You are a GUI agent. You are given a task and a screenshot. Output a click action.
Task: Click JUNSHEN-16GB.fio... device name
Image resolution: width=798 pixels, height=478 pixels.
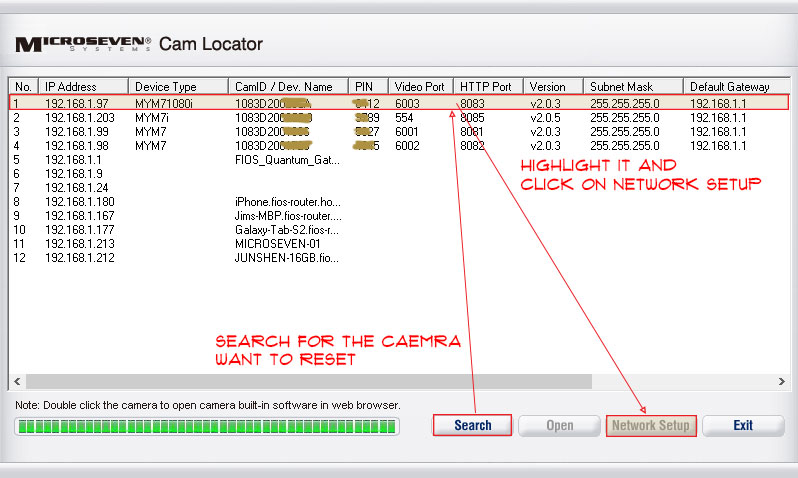(287, 258)
